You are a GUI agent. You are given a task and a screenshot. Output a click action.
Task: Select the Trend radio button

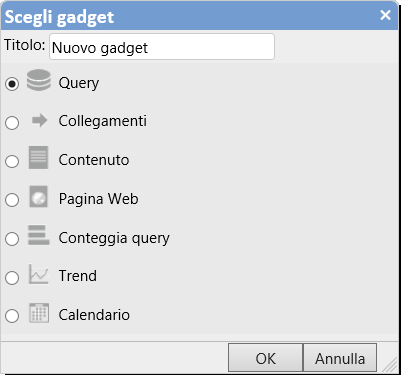(x=12, y=277)
